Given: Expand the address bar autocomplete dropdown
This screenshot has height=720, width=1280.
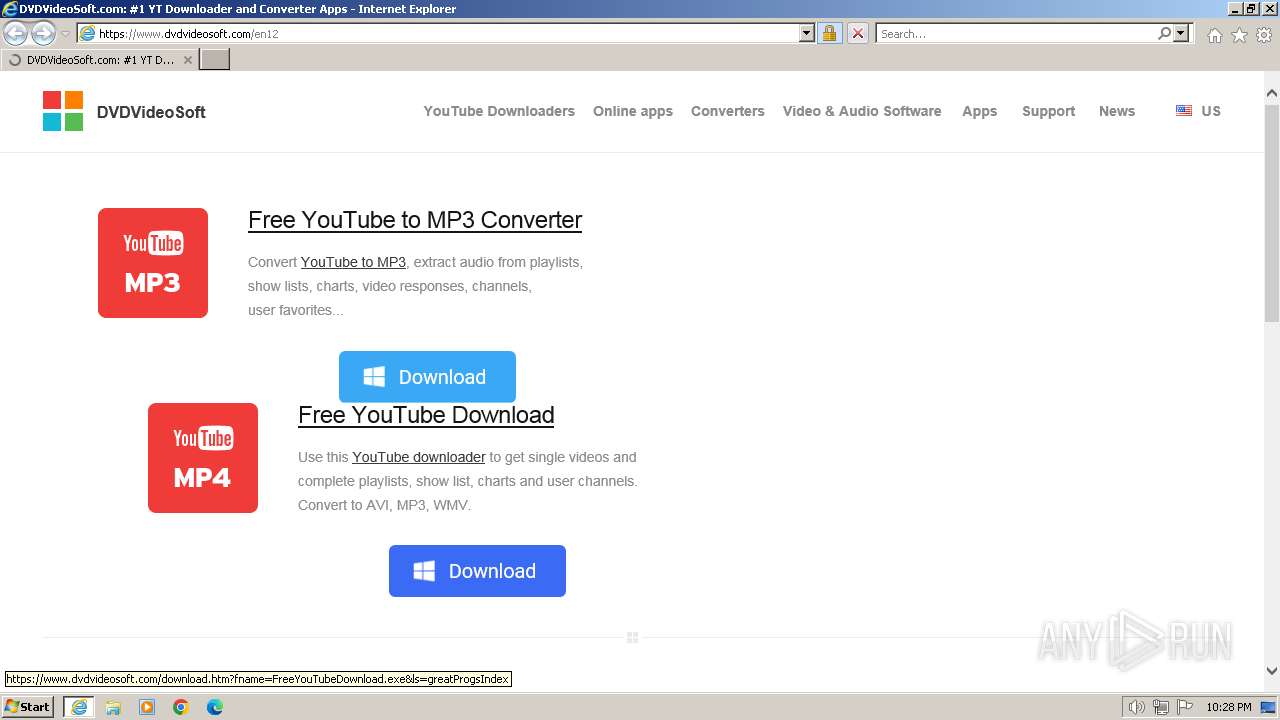Looking at the screenshot, I should [807, 34].
